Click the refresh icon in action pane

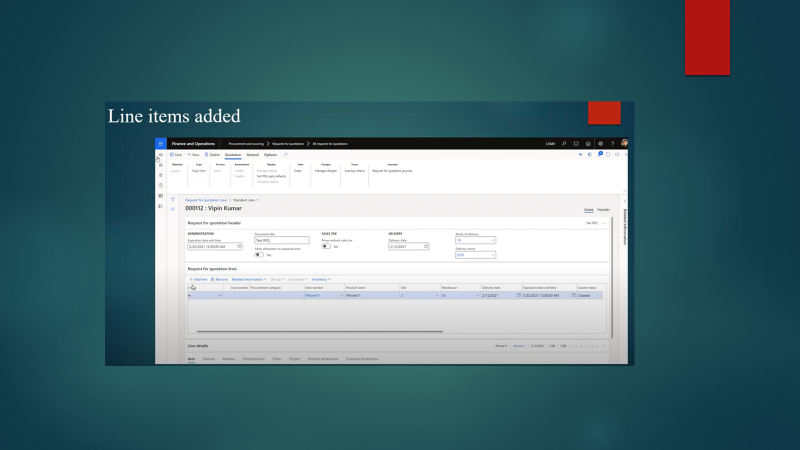click(x=608, y=154)
